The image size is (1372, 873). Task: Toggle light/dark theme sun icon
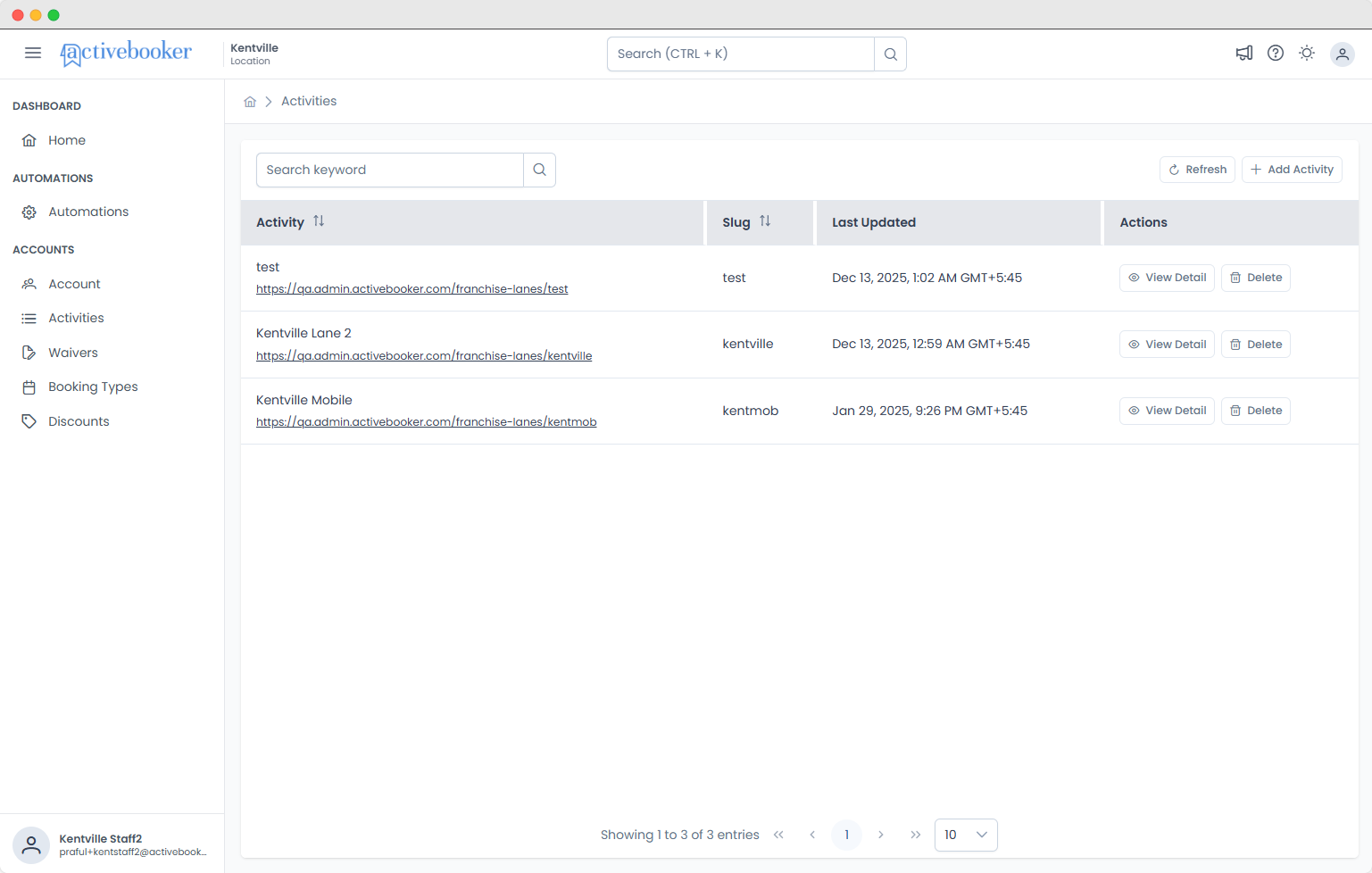click(1307, 54)
